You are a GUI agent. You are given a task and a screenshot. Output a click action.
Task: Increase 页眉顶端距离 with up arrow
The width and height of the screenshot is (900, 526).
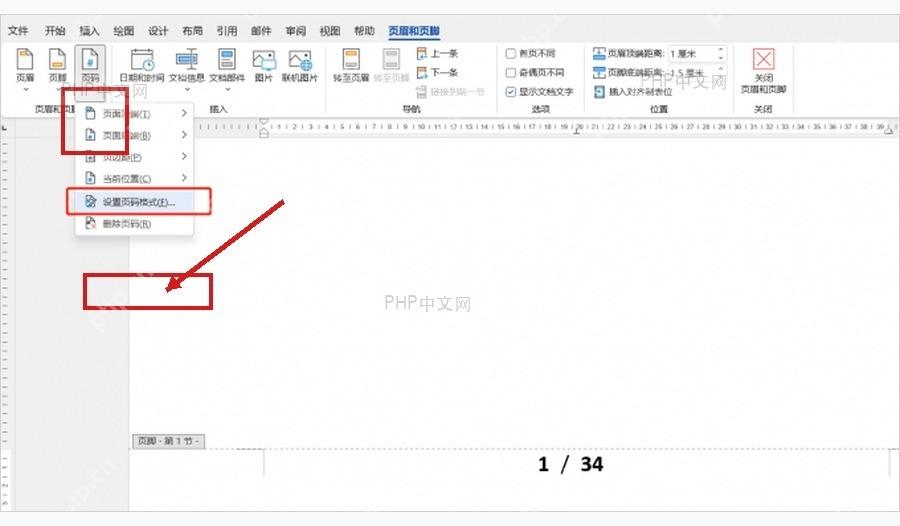click(x=721, y=50)
